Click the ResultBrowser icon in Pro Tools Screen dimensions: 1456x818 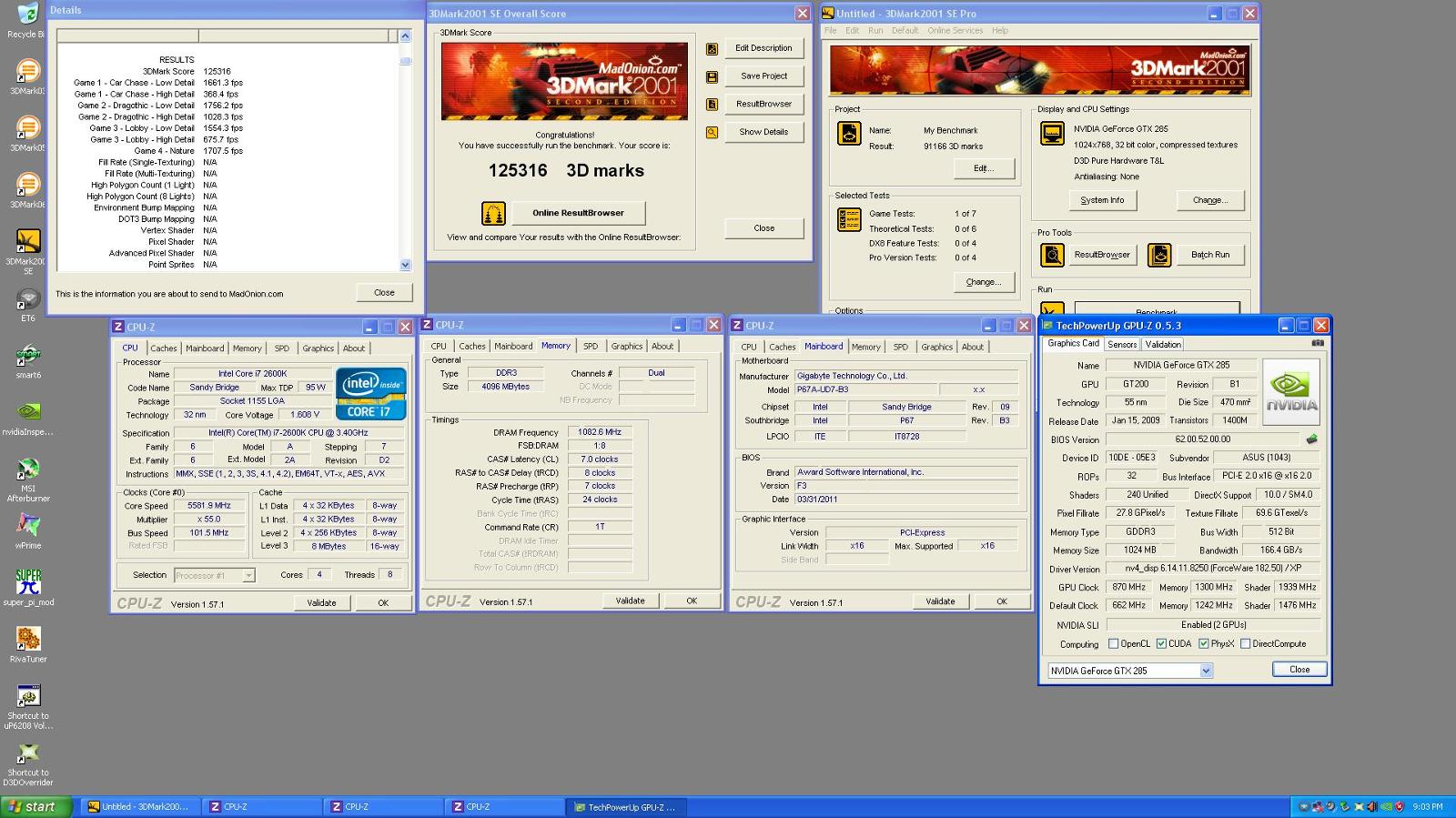[1052, 255]
